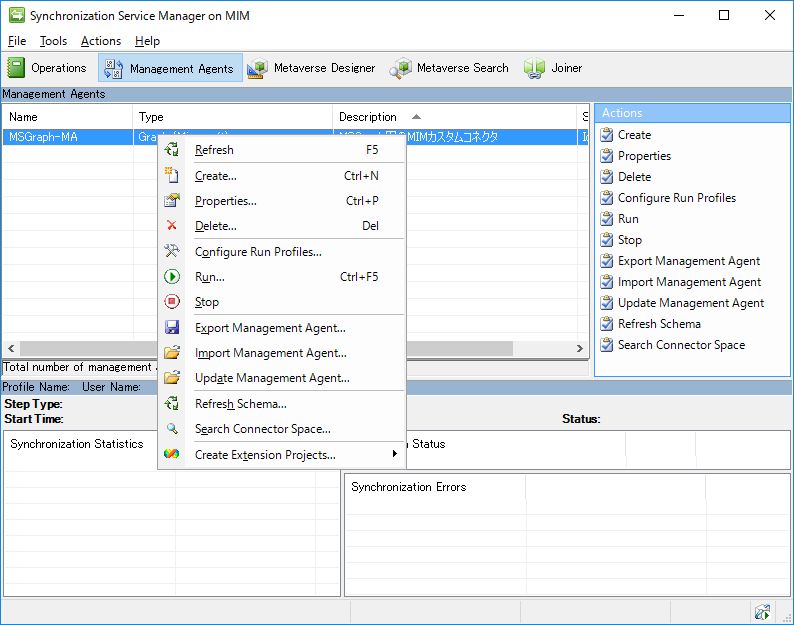Open the Tools menu
The image size is (794, 625).
coord(53,41)
